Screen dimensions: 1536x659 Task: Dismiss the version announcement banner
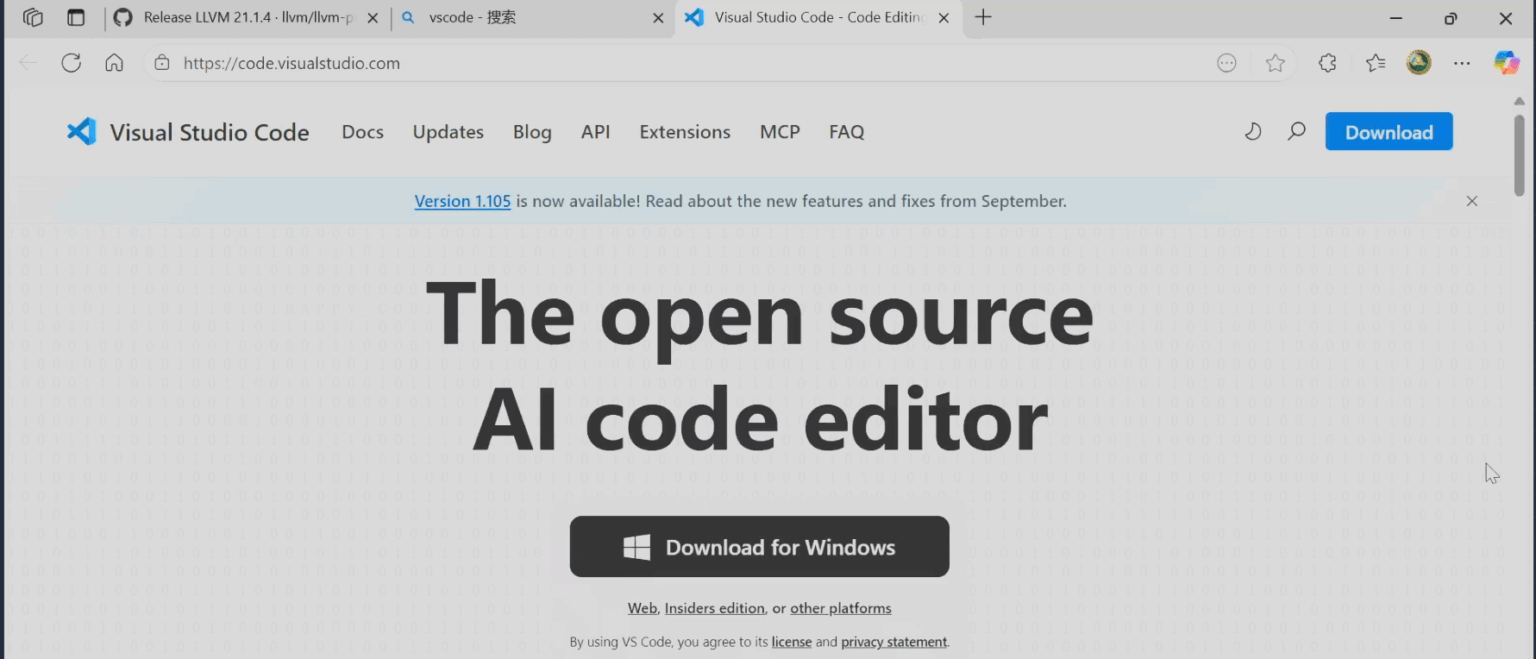[1471, 201]
